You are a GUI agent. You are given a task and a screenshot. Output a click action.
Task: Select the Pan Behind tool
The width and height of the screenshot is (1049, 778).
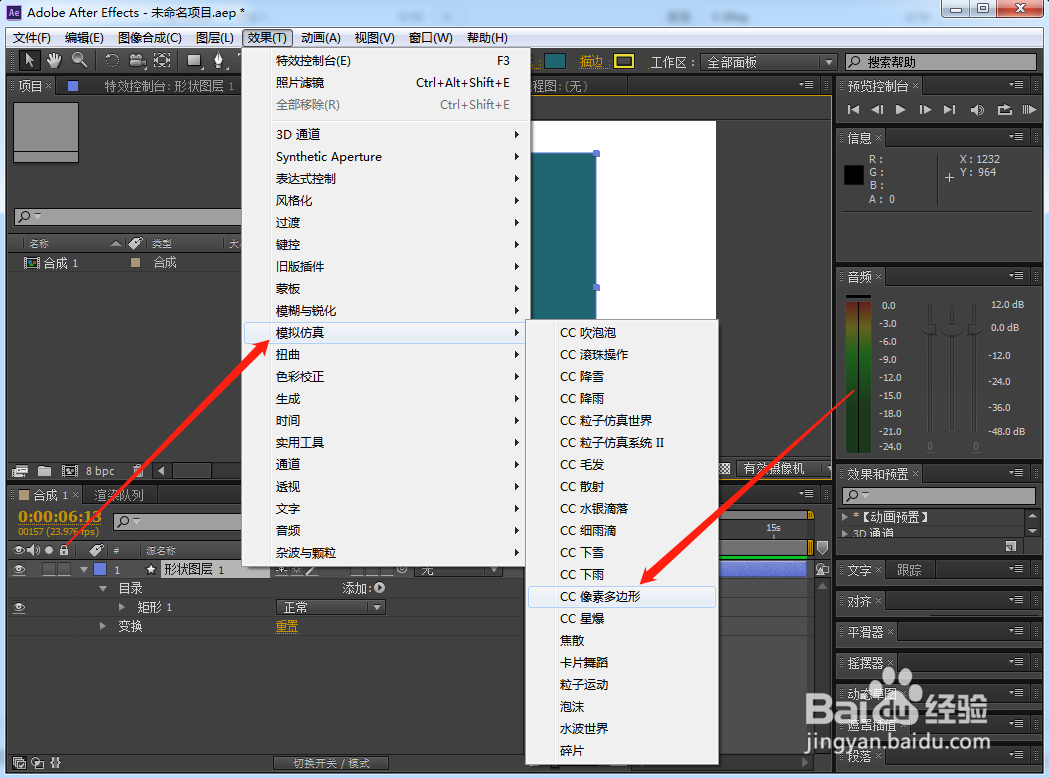(162, 61)
